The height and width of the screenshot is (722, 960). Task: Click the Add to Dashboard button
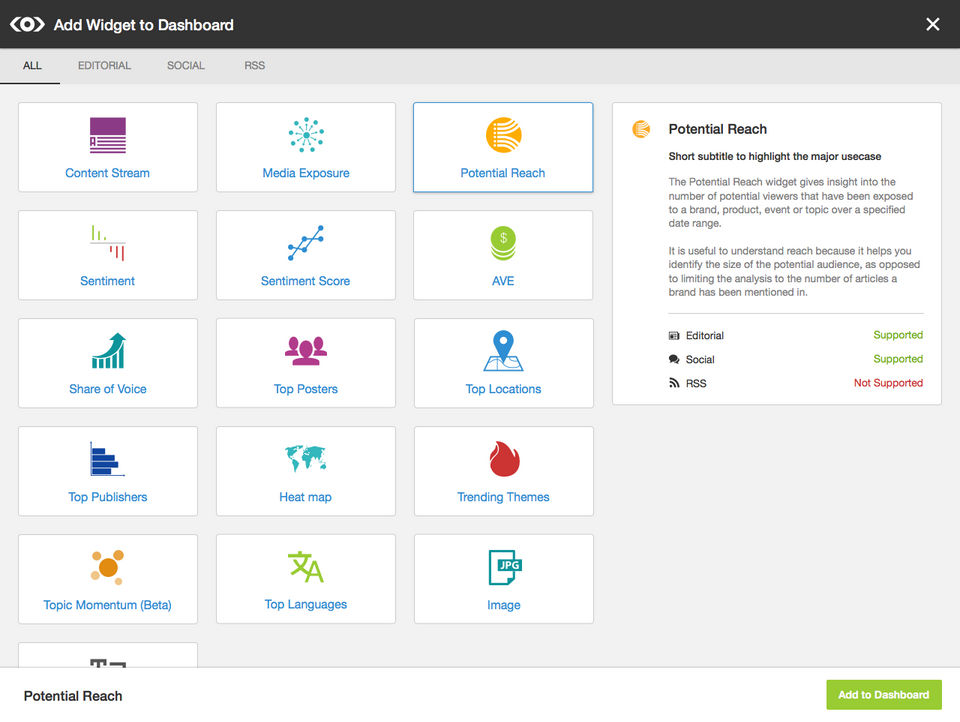(x=883, y=695)
